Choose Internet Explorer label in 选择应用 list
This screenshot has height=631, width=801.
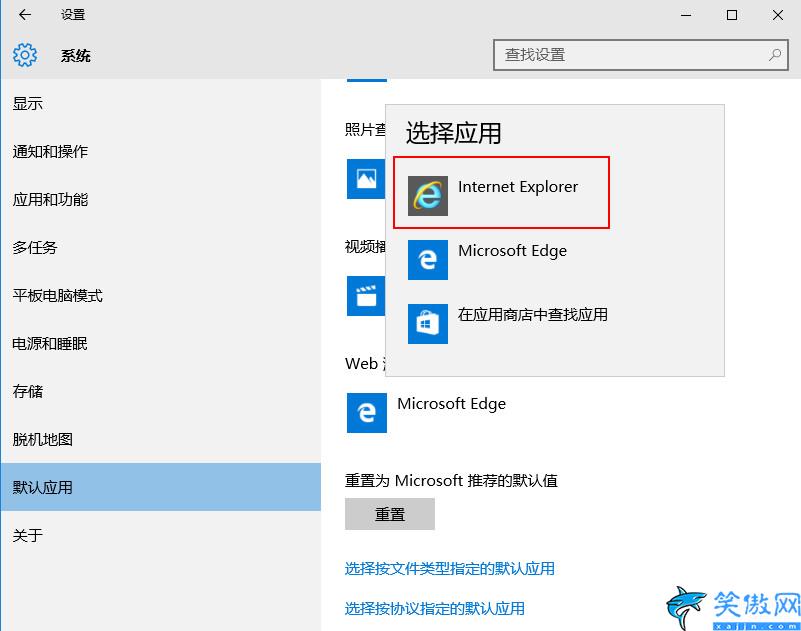[518, 187]
